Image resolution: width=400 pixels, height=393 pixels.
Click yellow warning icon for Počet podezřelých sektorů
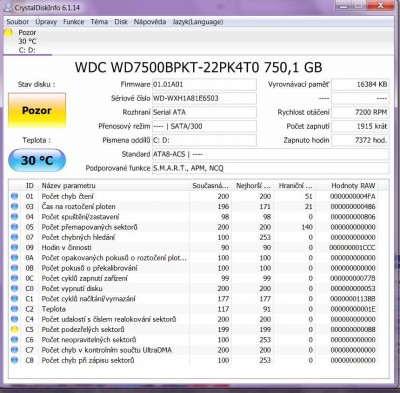click(14, 330)
